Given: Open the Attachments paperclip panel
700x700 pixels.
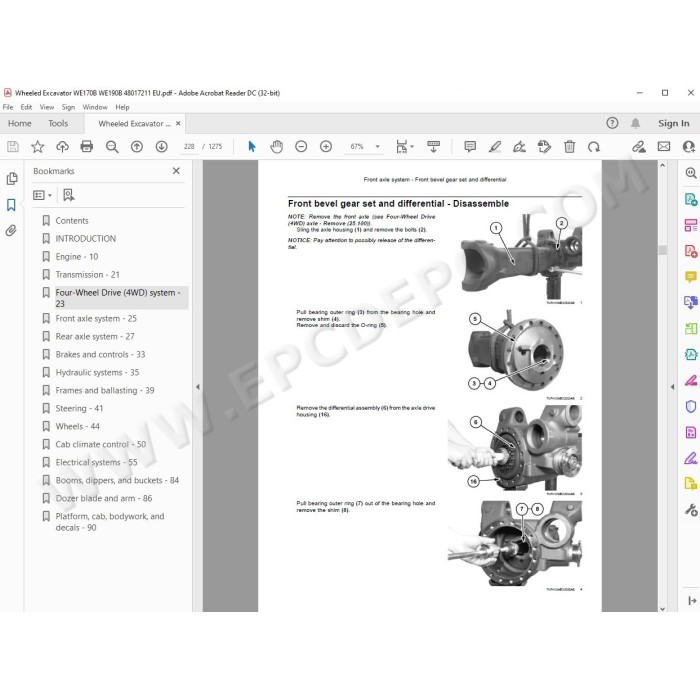Looking at the screenshot, I should [x=11, y=230].
